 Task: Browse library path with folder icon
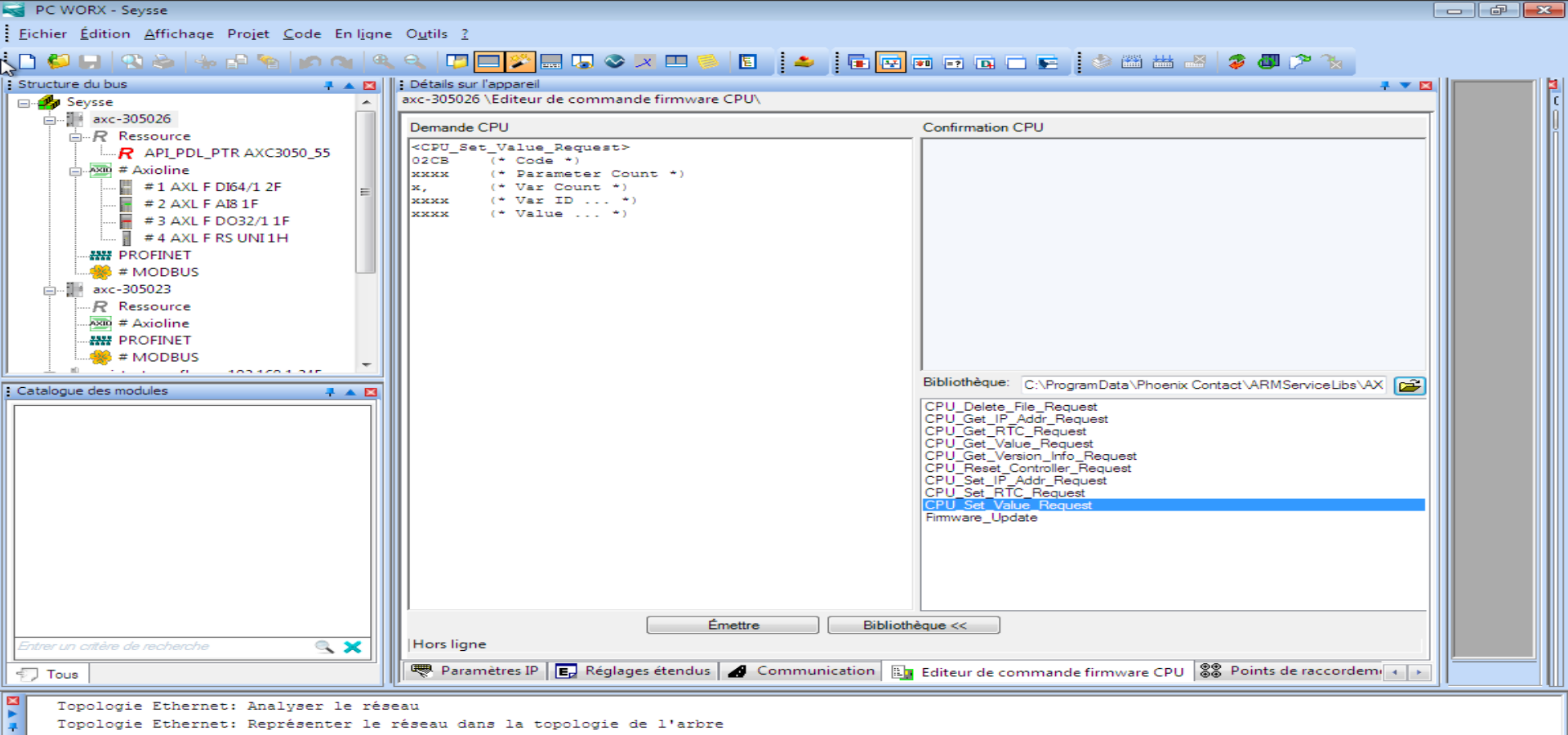(1409, 385)
